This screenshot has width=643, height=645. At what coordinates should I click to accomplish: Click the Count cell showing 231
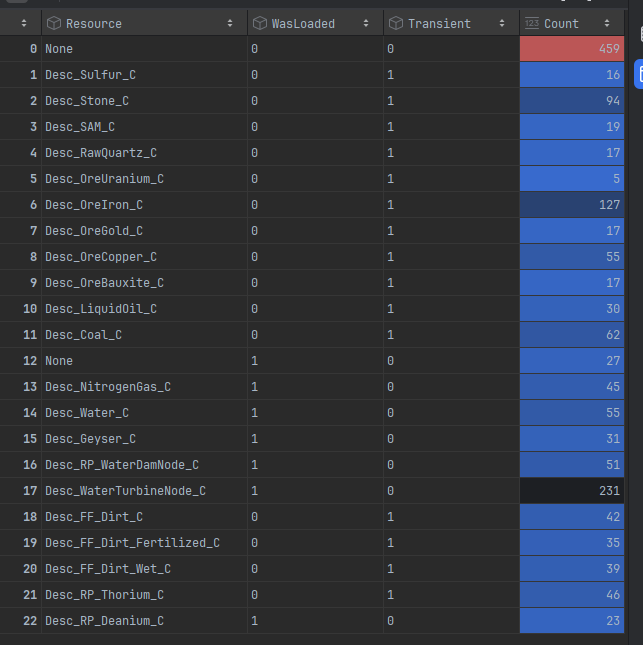point(572,491)
